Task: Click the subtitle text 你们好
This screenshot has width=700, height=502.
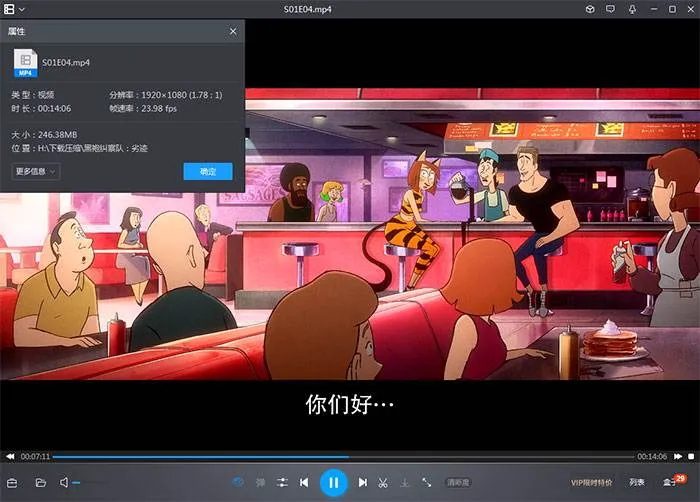Action: (x=350, y=405)
